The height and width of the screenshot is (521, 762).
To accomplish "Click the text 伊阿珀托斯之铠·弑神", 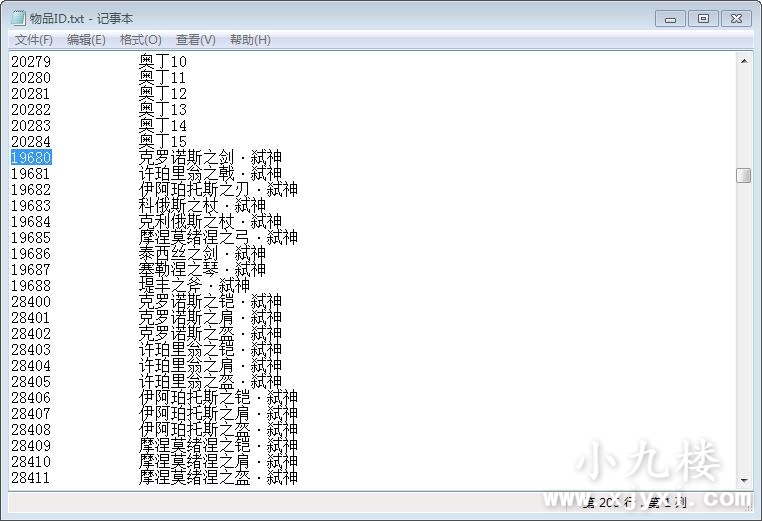I will click(218, 398).
